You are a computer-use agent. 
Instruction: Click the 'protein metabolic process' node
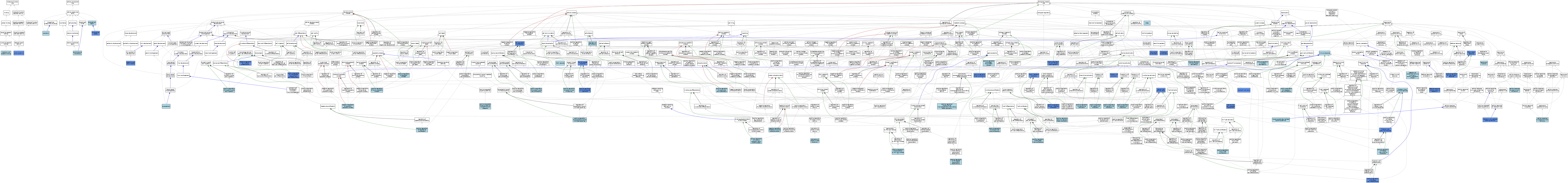point(915,53)
